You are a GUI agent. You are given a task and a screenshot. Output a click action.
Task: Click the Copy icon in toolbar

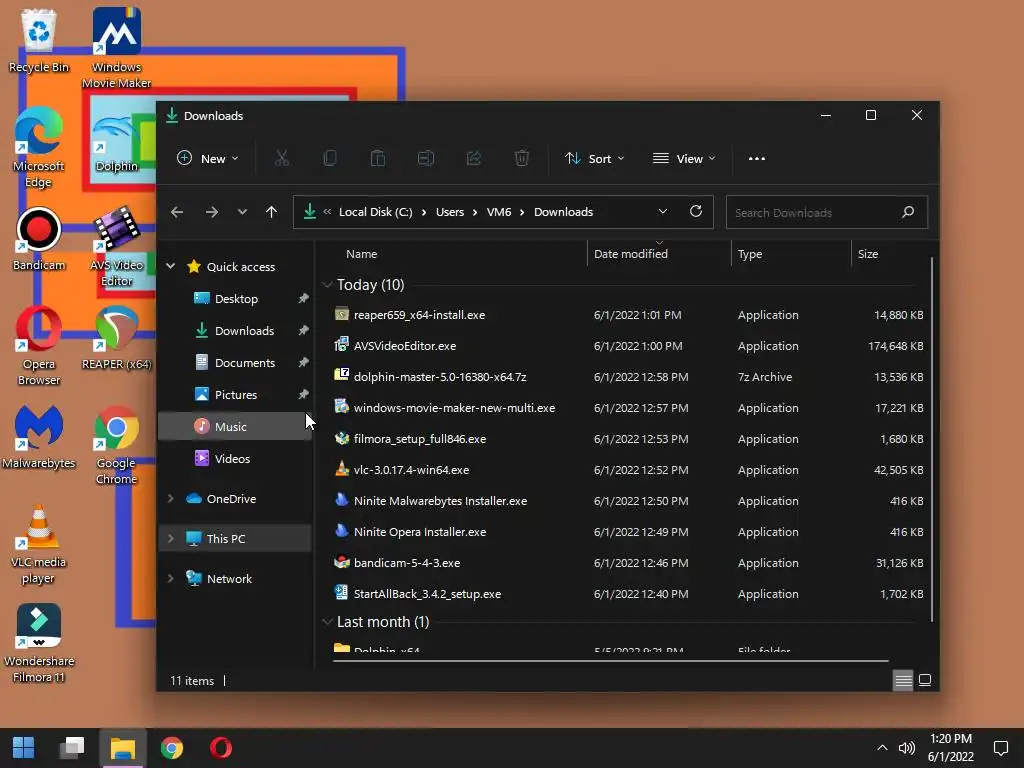[330, 159]
